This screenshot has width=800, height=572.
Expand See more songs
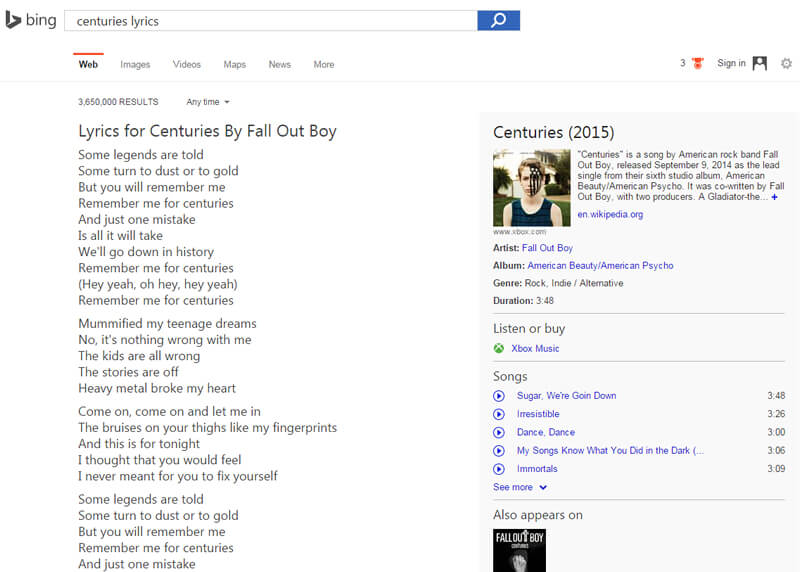pyautogui.click(x=520, y=487)
